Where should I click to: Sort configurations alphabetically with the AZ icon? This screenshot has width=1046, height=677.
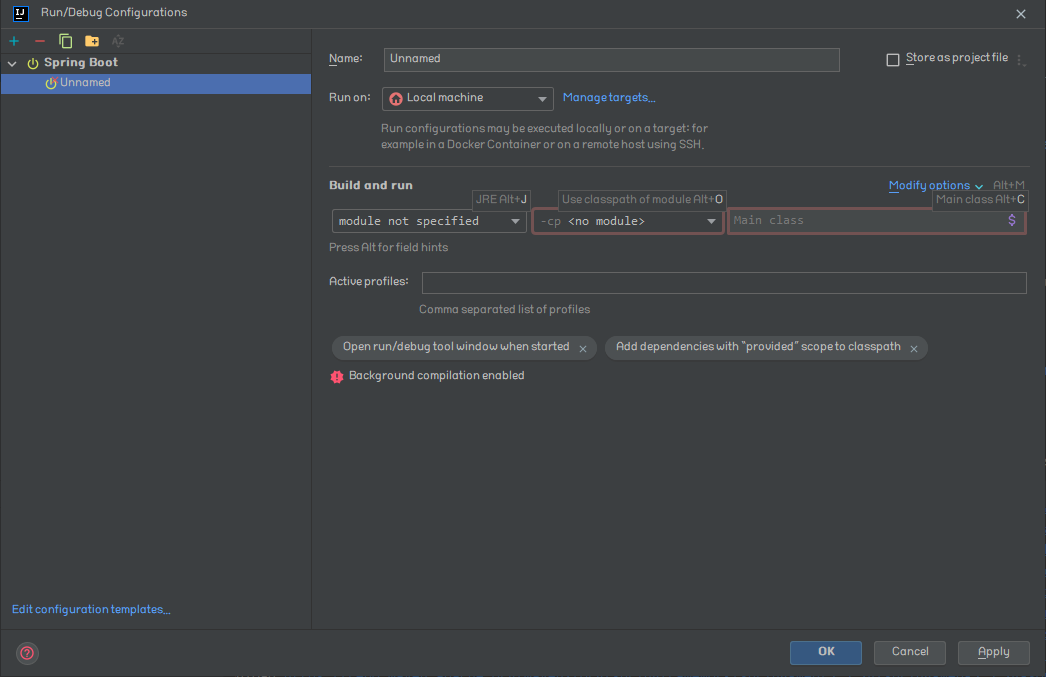(118, 41)
